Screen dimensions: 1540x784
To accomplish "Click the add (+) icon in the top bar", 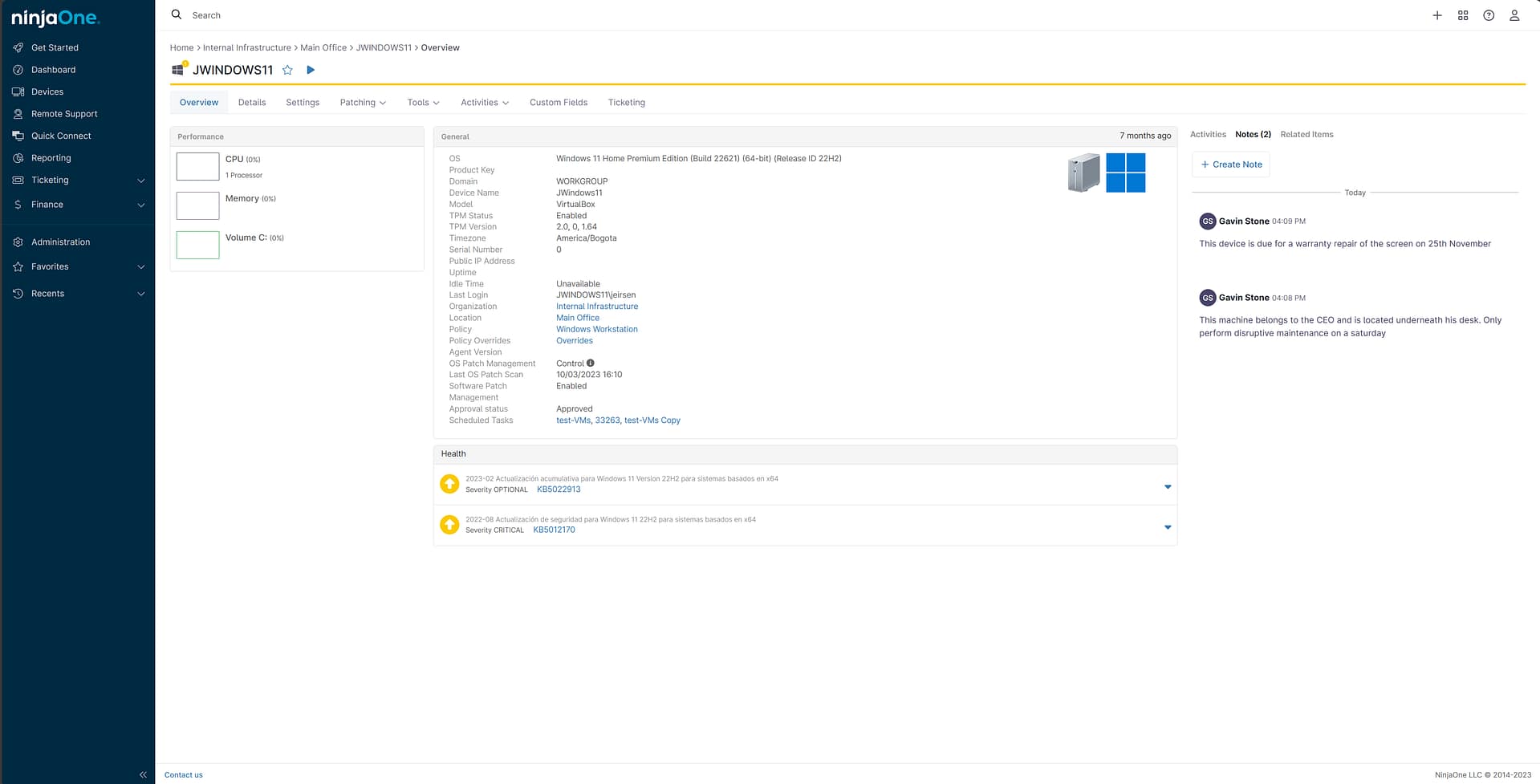I will tap(1436, 15).
